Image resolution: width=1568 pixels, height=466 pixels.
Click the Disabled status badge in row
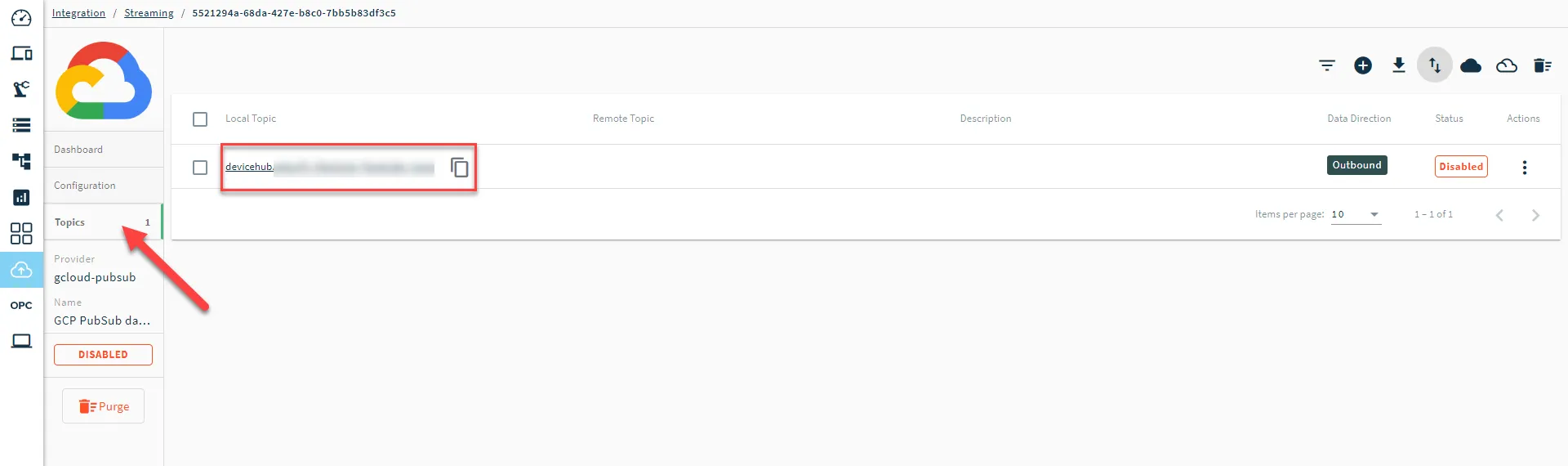point(1461,167)
